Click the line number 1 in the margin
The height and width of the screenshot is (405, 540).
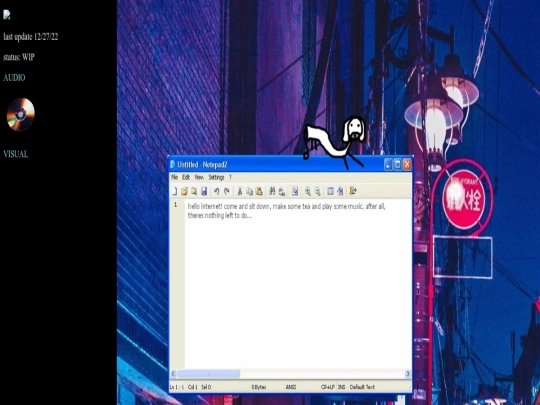pos(175,205)
